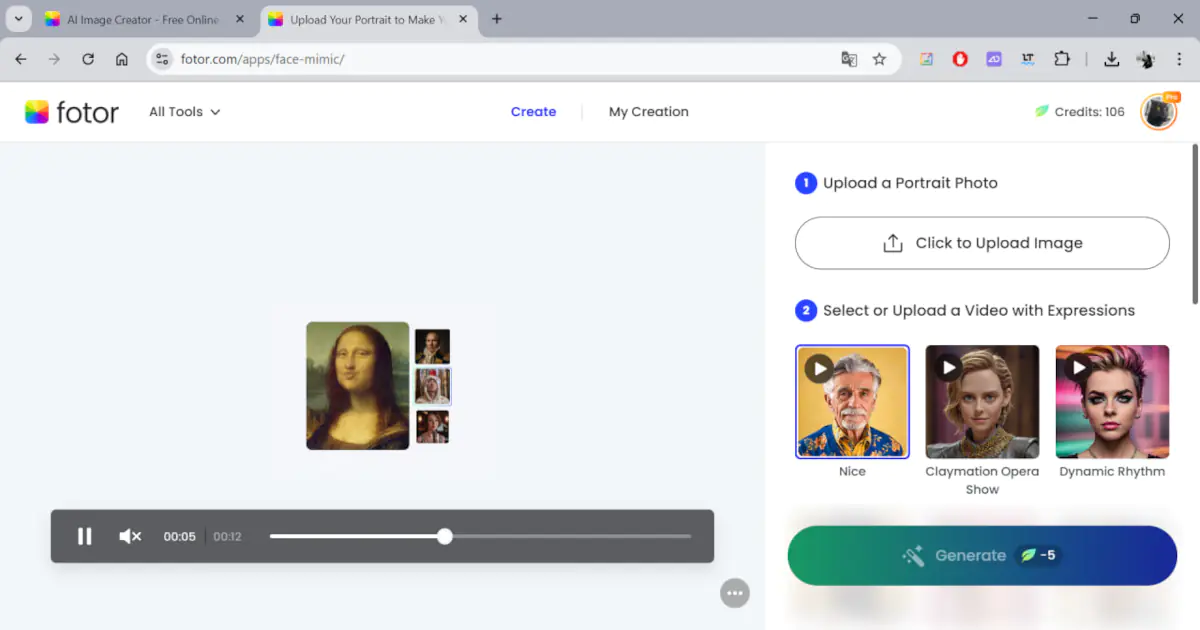Open the LT extension icon
1200x630 pixels.
click(1028, 59)
